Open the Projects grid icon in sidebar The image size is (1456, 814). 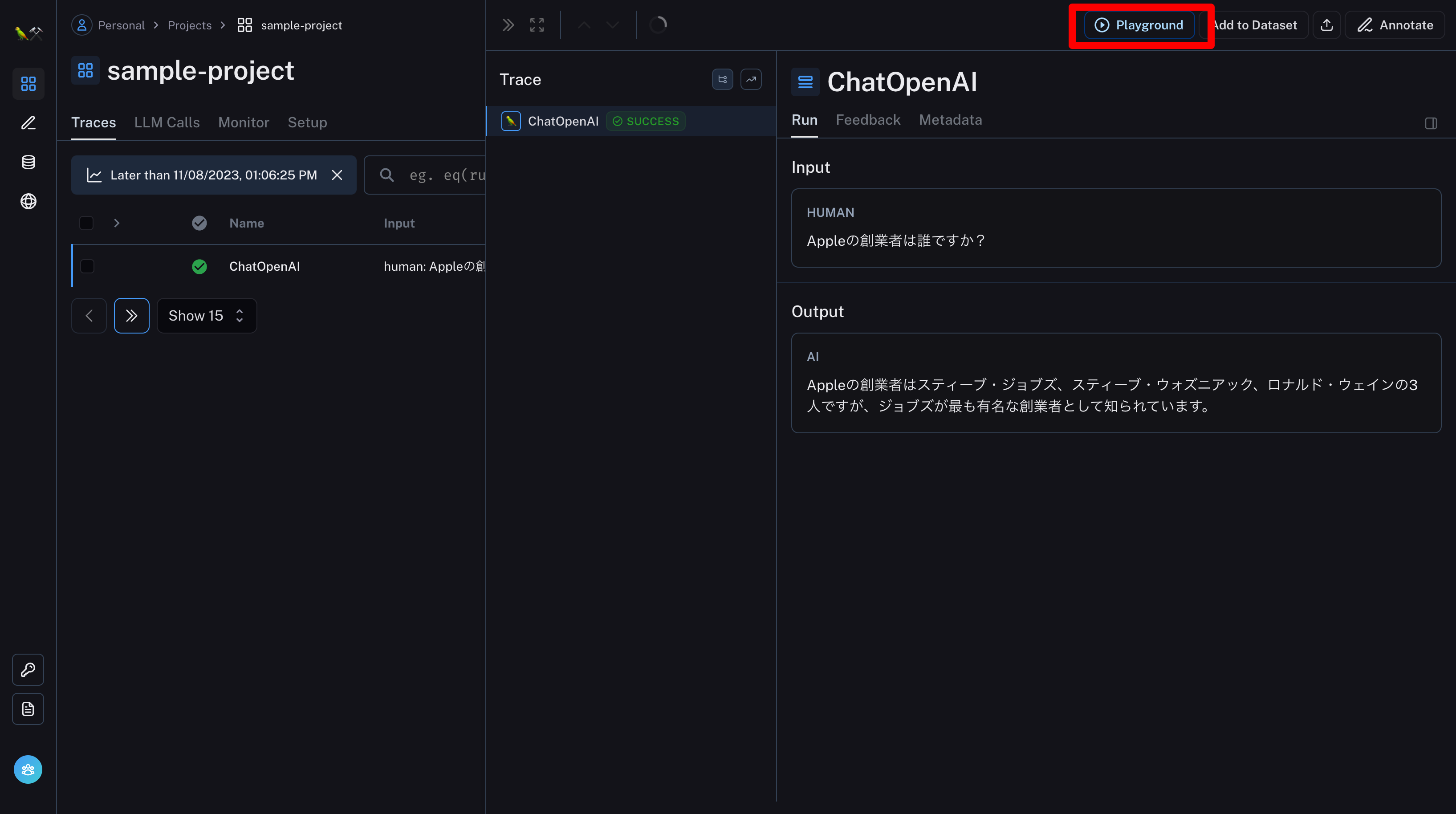(28, 84)
